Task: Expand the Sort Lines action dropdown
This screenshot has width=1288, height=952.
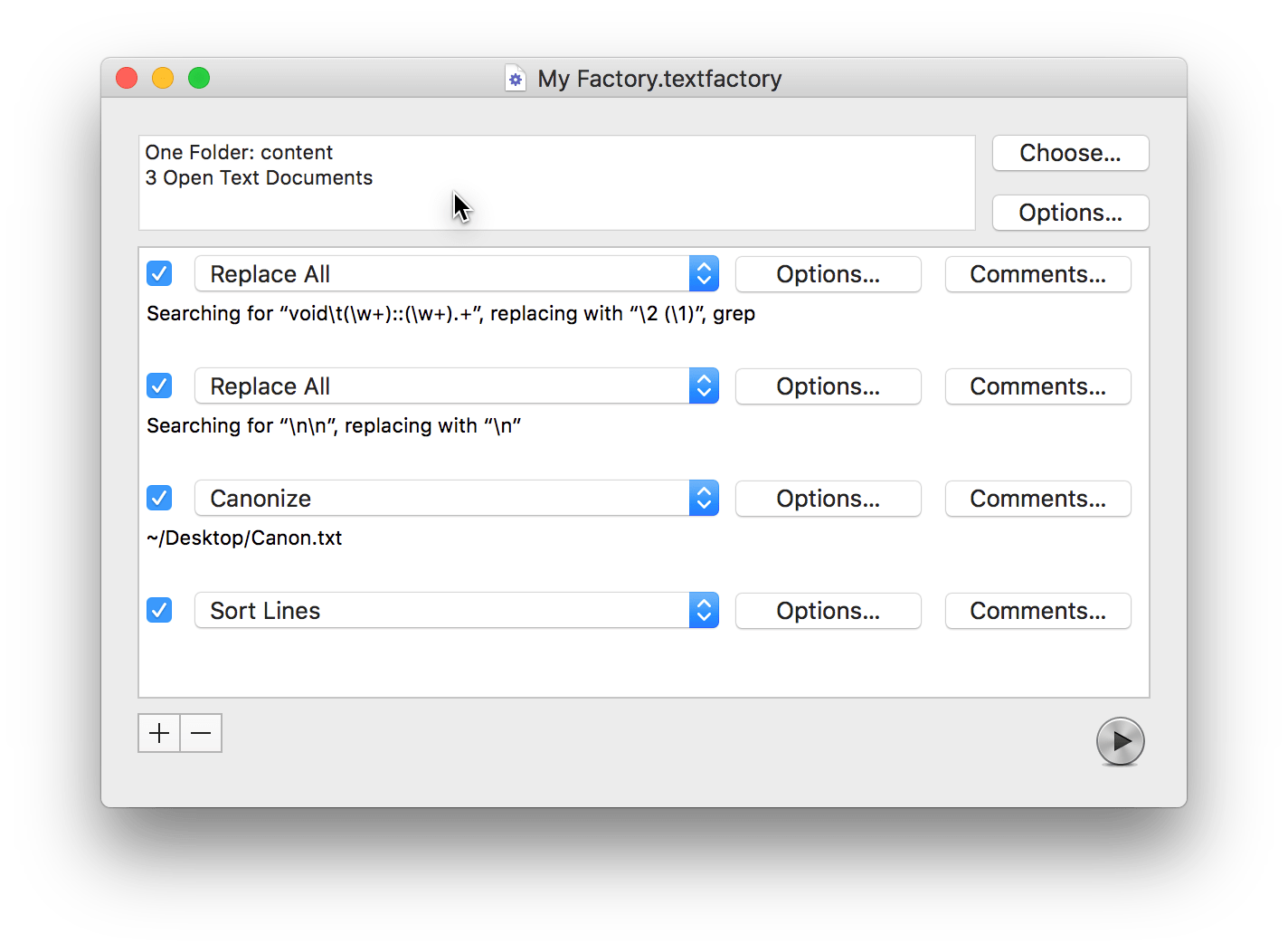Action: coord(456,610)
